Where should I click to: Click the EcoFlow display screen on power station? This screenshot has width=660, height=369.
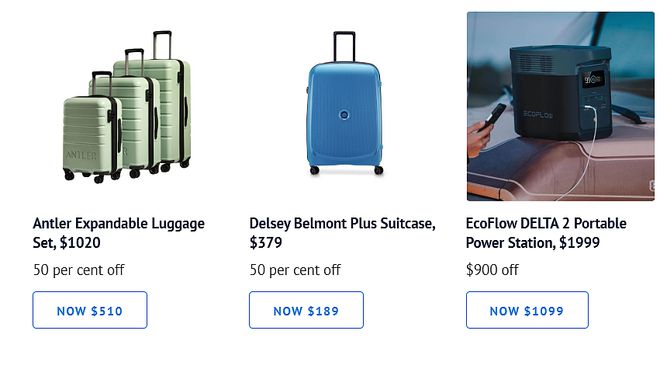click(x=593, y=79)
